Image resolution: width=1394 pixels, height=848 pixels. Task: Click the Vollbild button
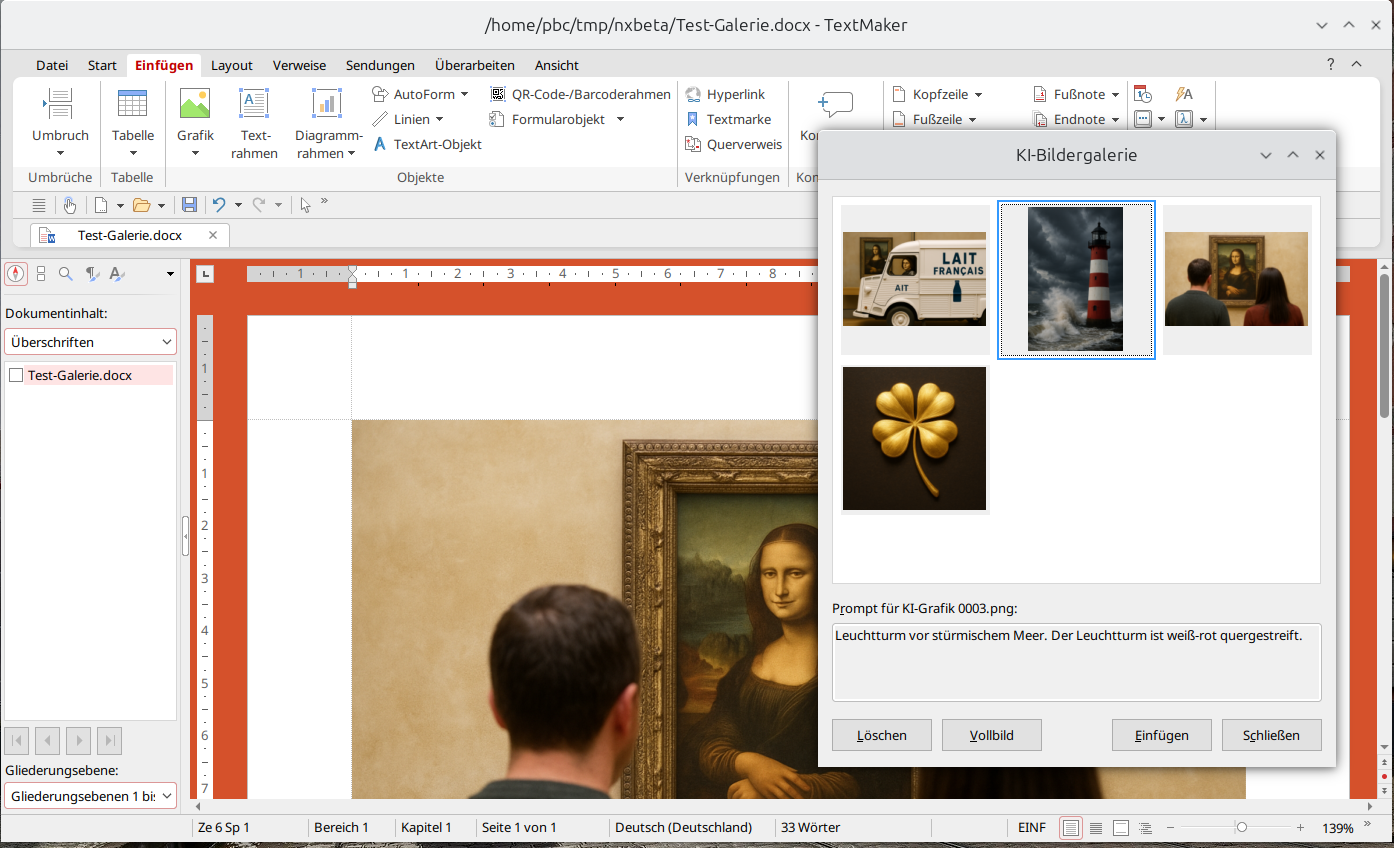pos(992,735)
